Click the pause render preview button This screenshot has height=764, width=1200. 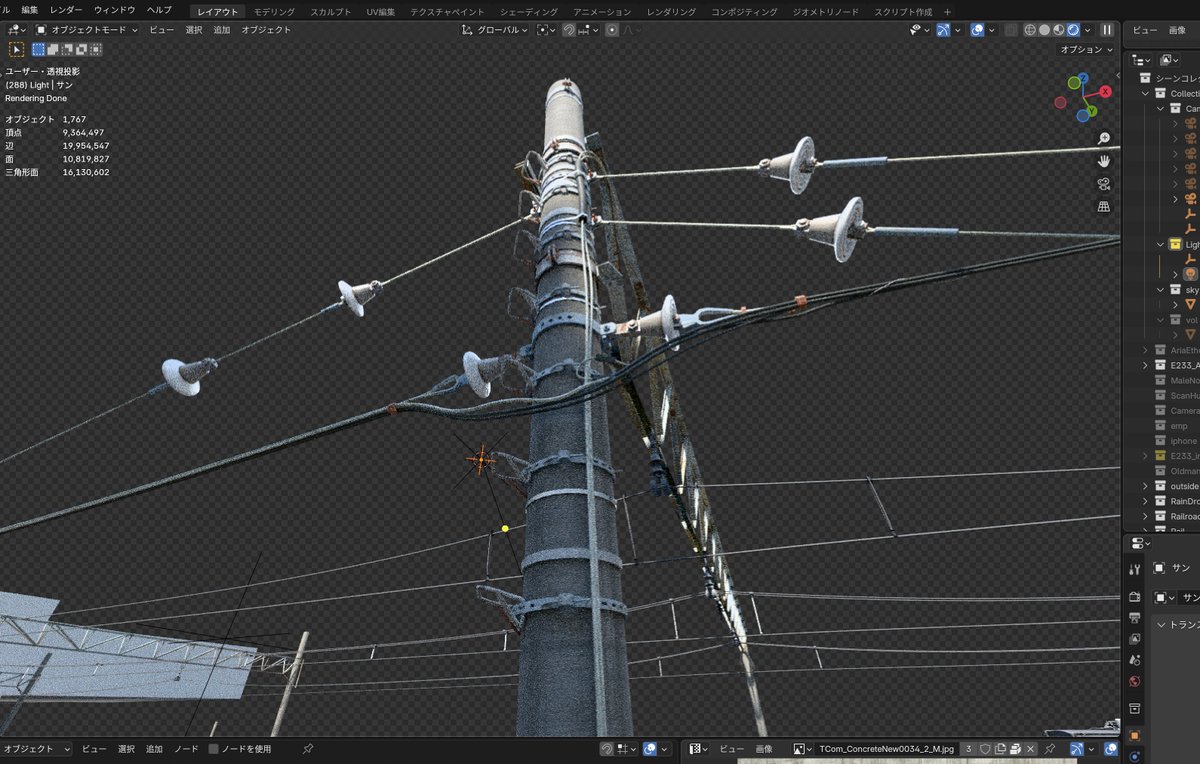coord(1107,30)
